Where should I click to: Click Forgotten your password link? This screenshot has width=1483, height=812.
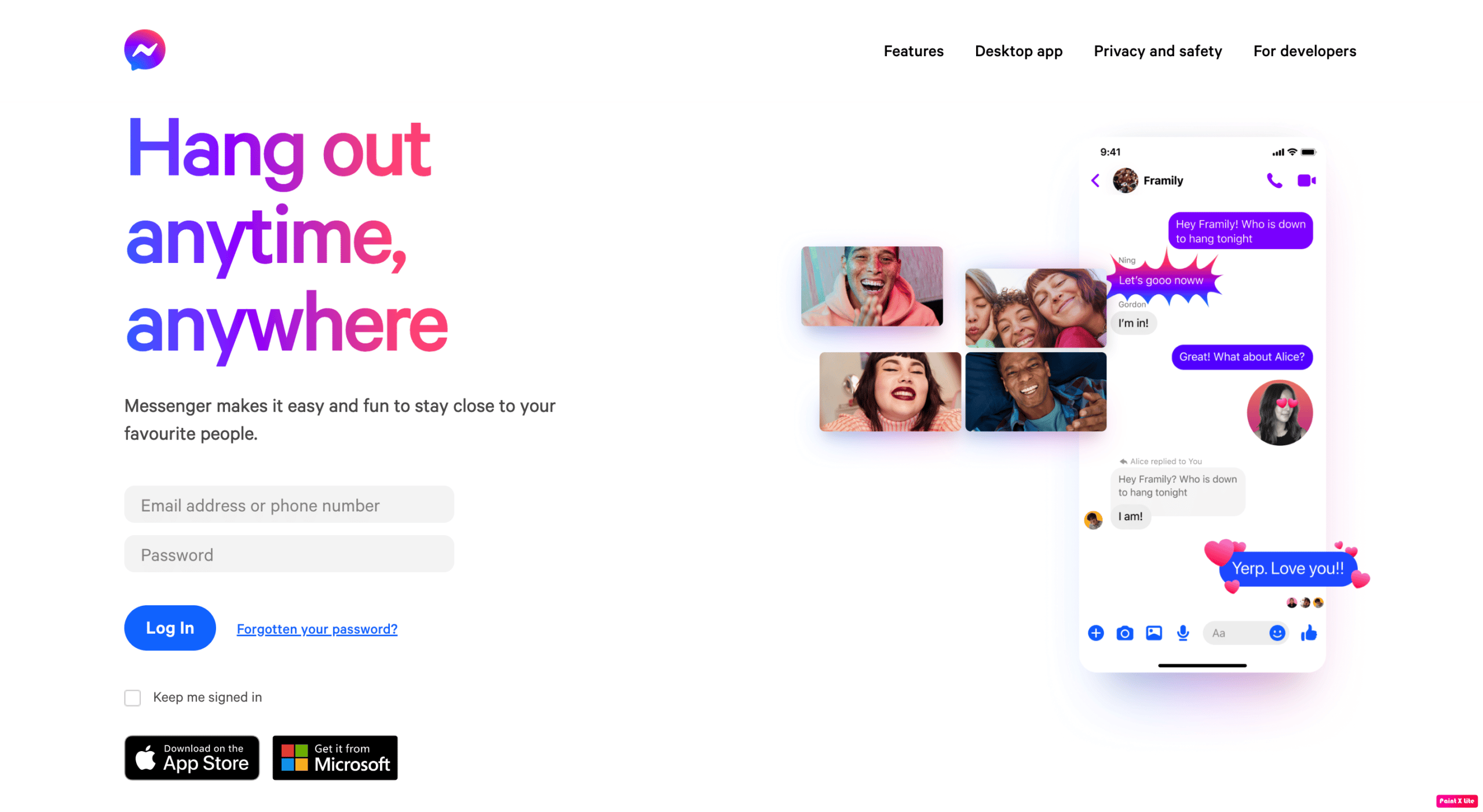(316, 628)
